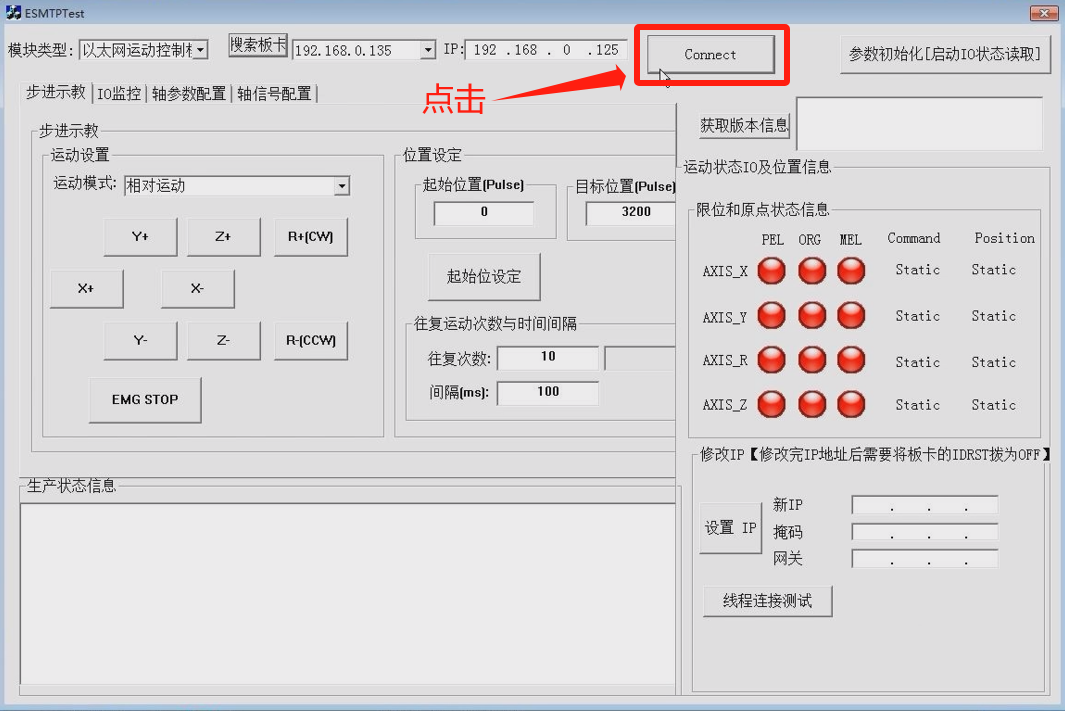Click the 获取版本信息 button
1065x711 pixels.
click(744, 125)
